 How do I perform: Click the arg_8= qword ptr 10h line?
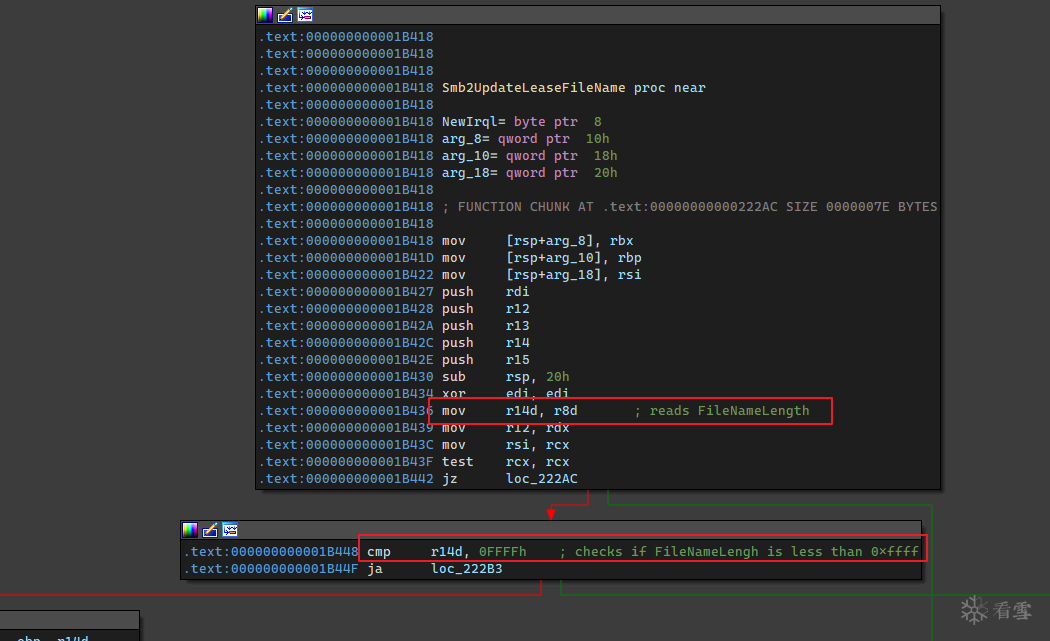[x=526, y=139]
